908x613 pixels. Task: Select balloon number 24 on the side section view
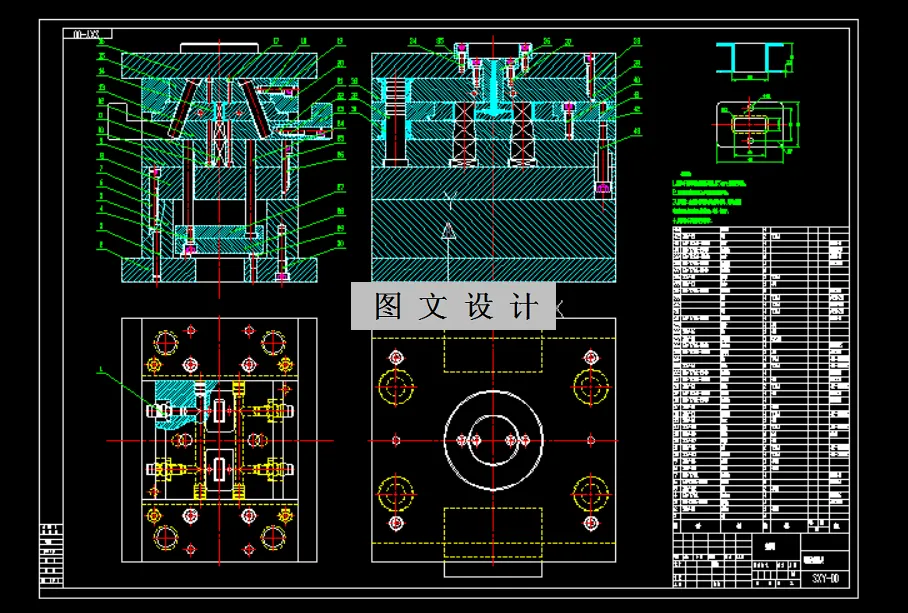coord(413,41)
